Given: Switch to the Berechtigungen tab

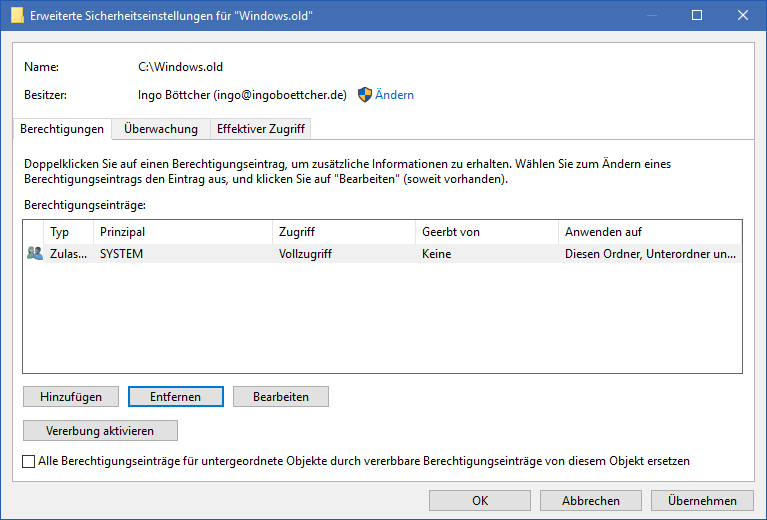Looking at the screenshot, I should (x=62, y=129).
